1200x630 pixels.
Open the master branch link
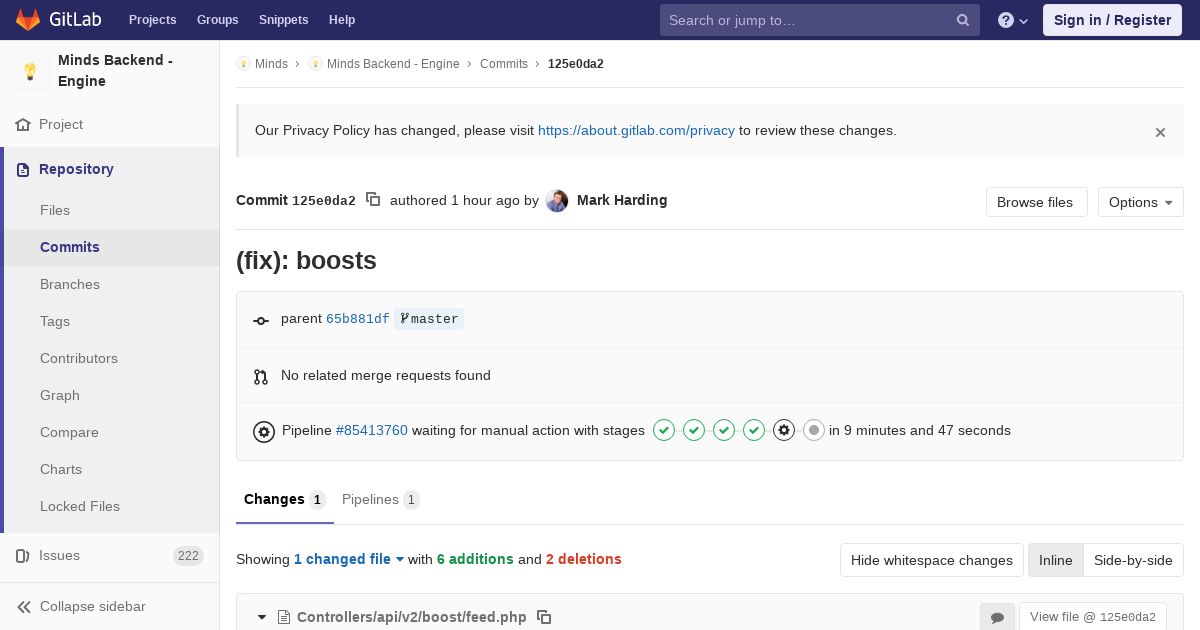[x=429, y=319]
